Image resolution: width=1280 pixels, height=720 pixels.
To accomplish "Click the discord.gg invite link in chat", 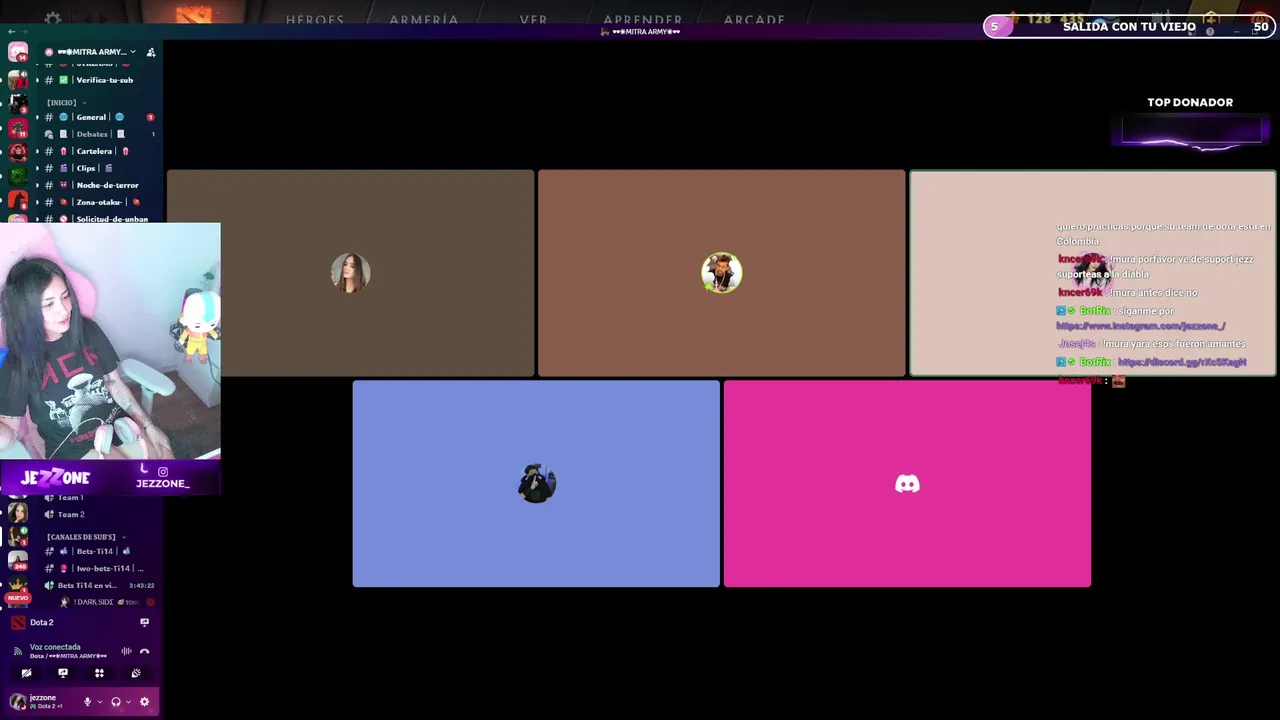I will pos(1182,362).
